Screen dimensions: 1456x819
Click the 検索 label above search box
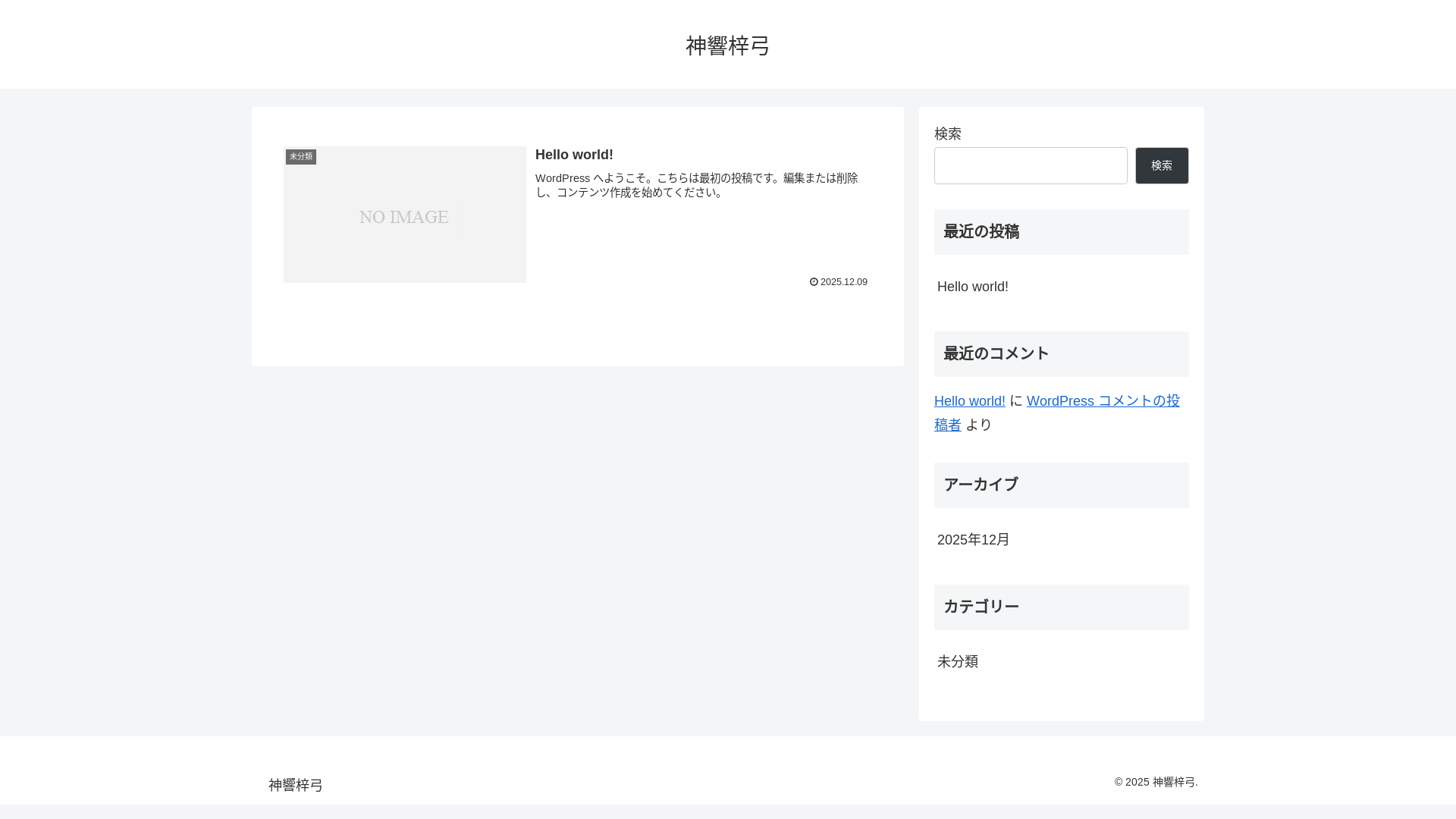[x=948, y=133]
